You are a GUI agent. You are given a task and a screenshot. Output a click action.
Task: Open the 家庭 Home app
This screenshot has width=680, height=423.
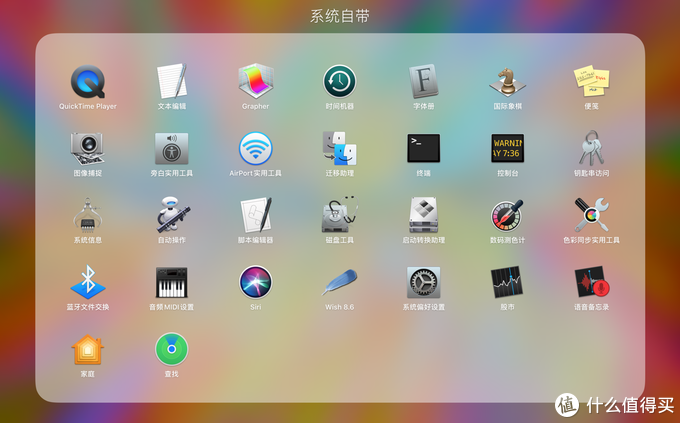[88, 349]
